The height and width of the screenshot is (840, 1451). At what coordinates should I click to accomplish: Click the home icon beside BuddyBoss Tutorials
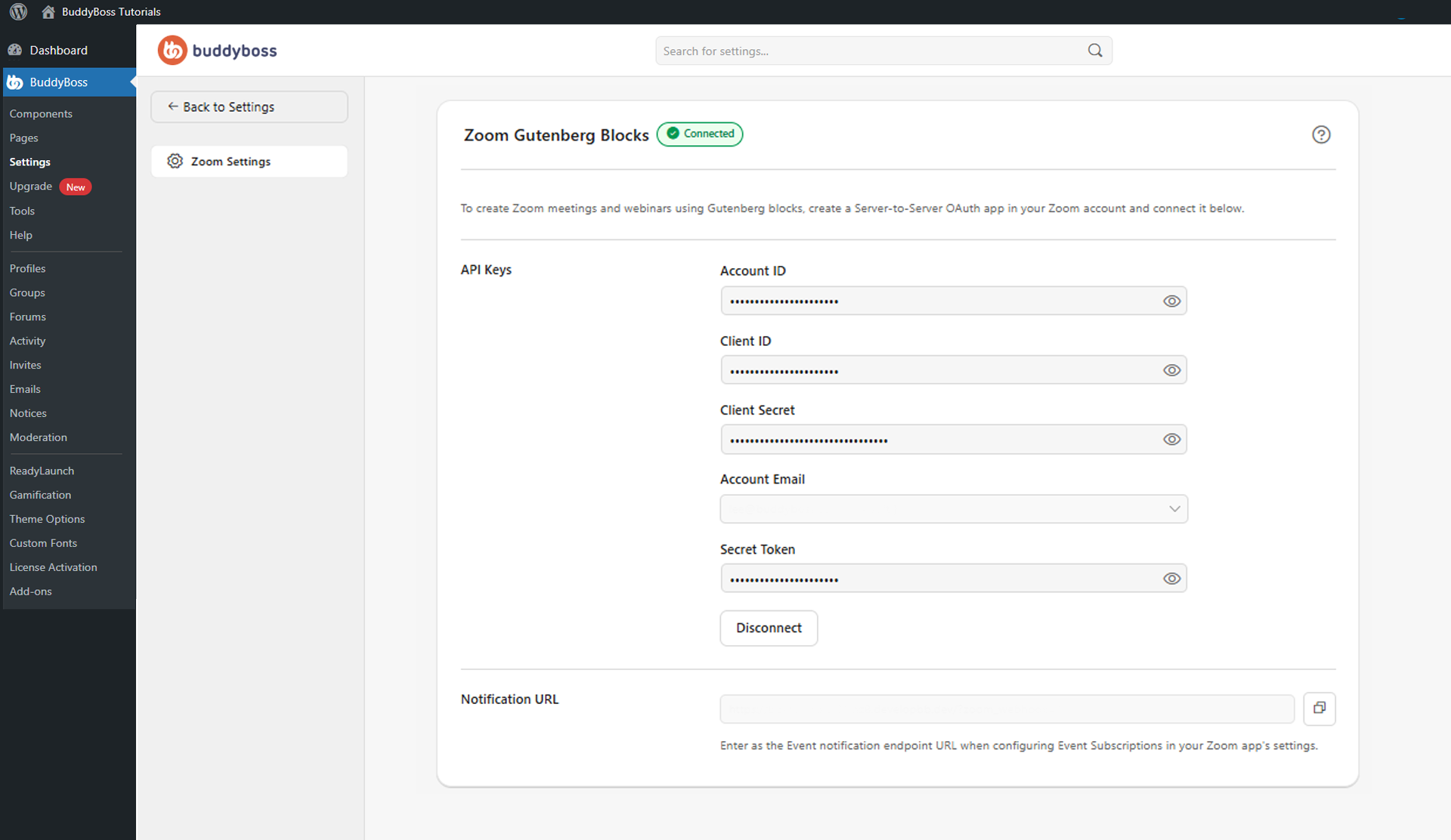coord(48,11)
